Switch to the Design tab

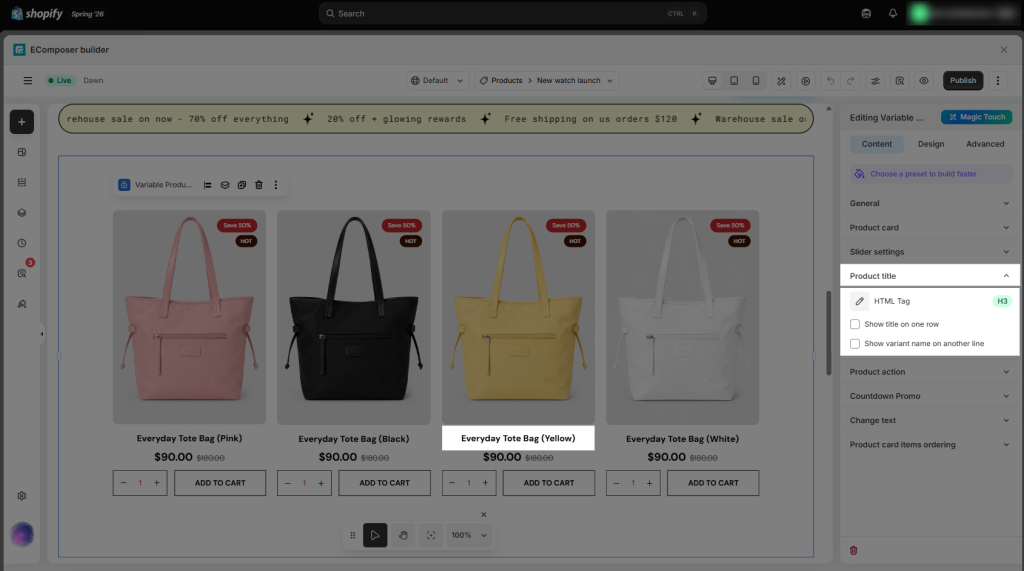931,144
